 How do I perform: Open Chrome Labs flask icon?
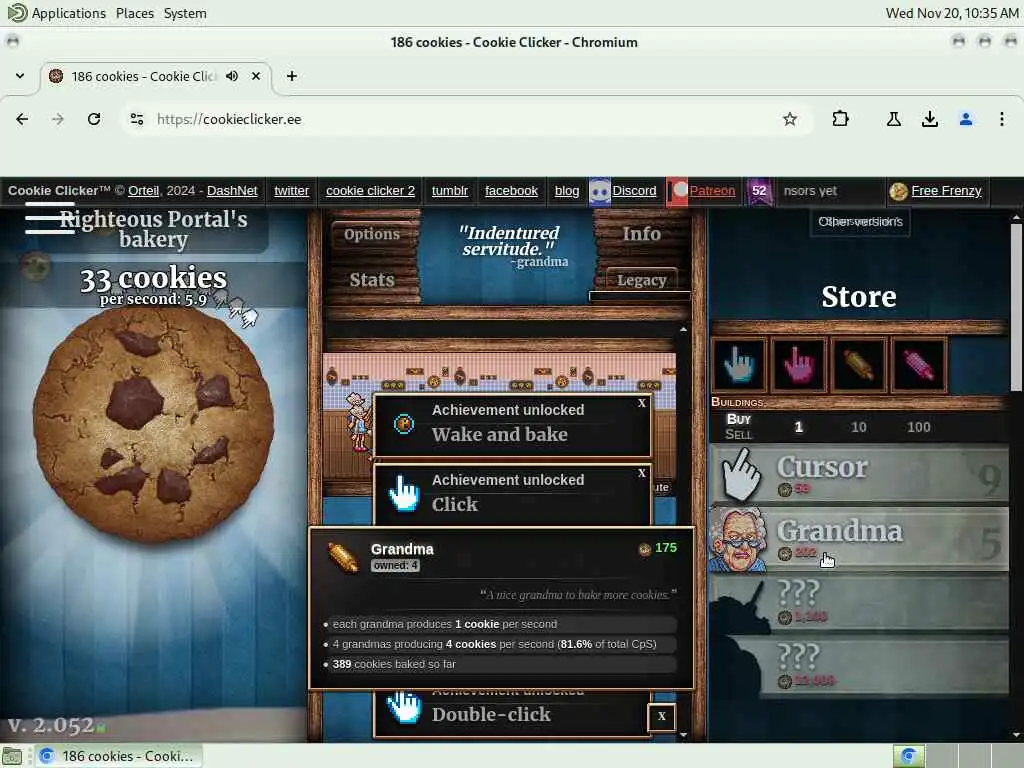click(893, 119)
